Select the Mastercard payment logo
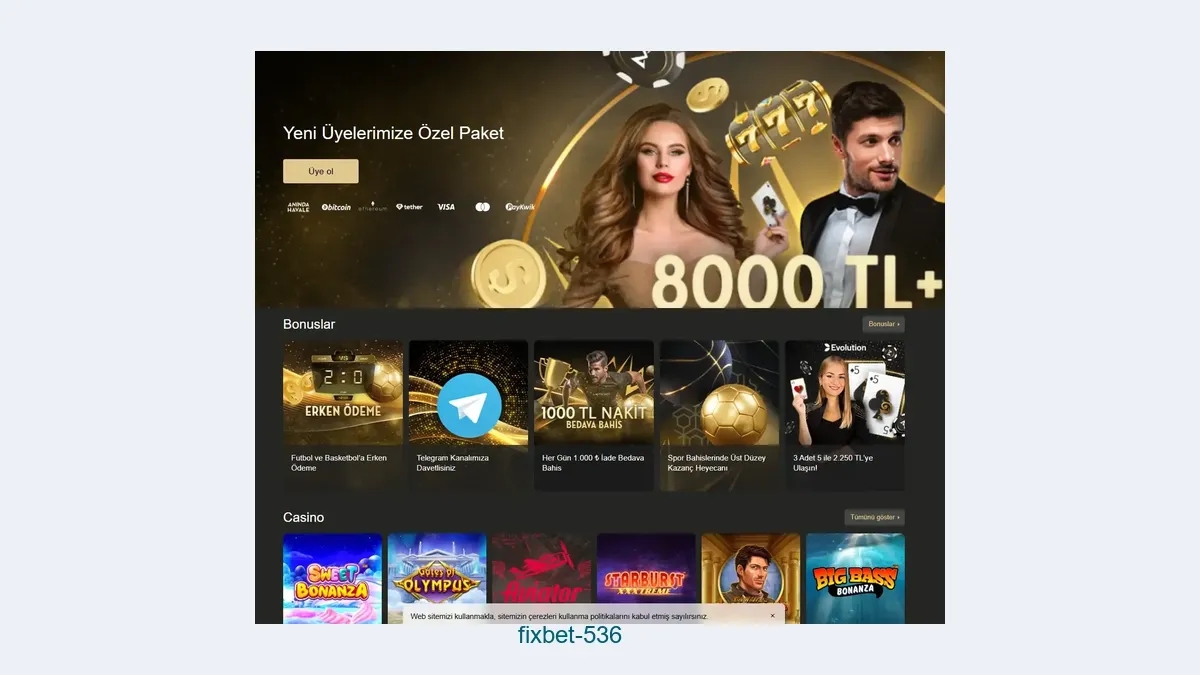1200x675 pixels. (x=482, y=207)
